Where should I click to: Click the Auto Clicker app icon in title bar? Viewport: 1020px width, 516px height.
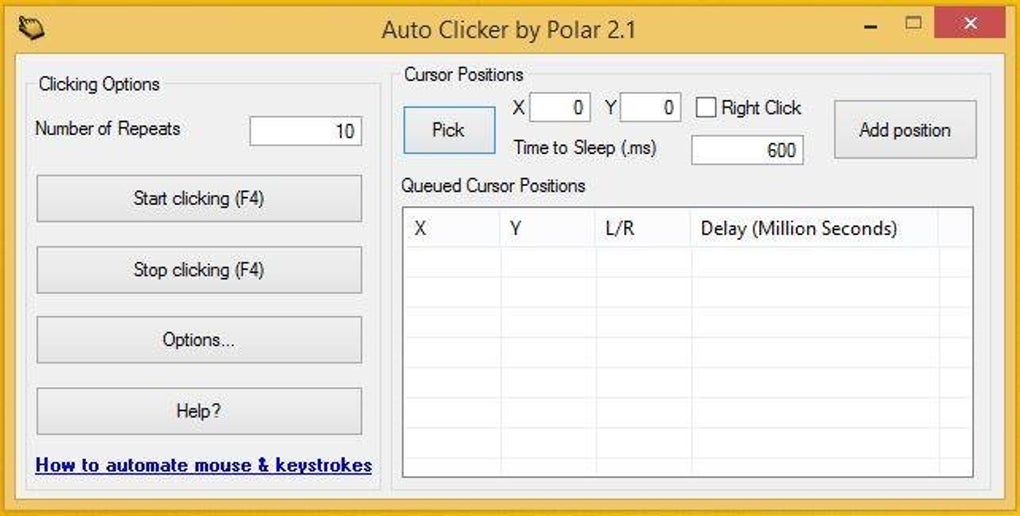(31, 29)
